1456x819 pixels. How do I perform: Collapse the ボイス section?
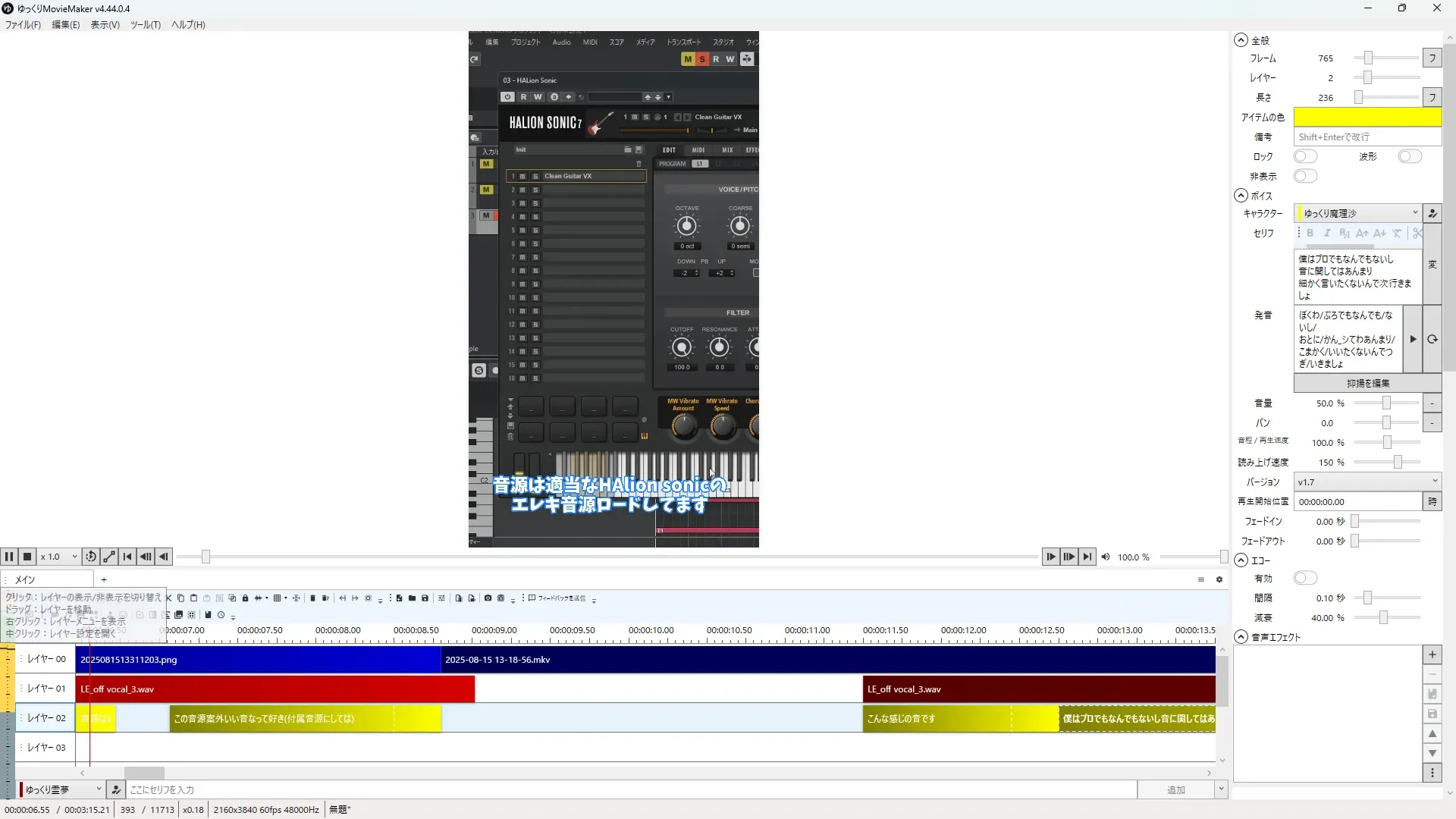[x=1241, y=196]
